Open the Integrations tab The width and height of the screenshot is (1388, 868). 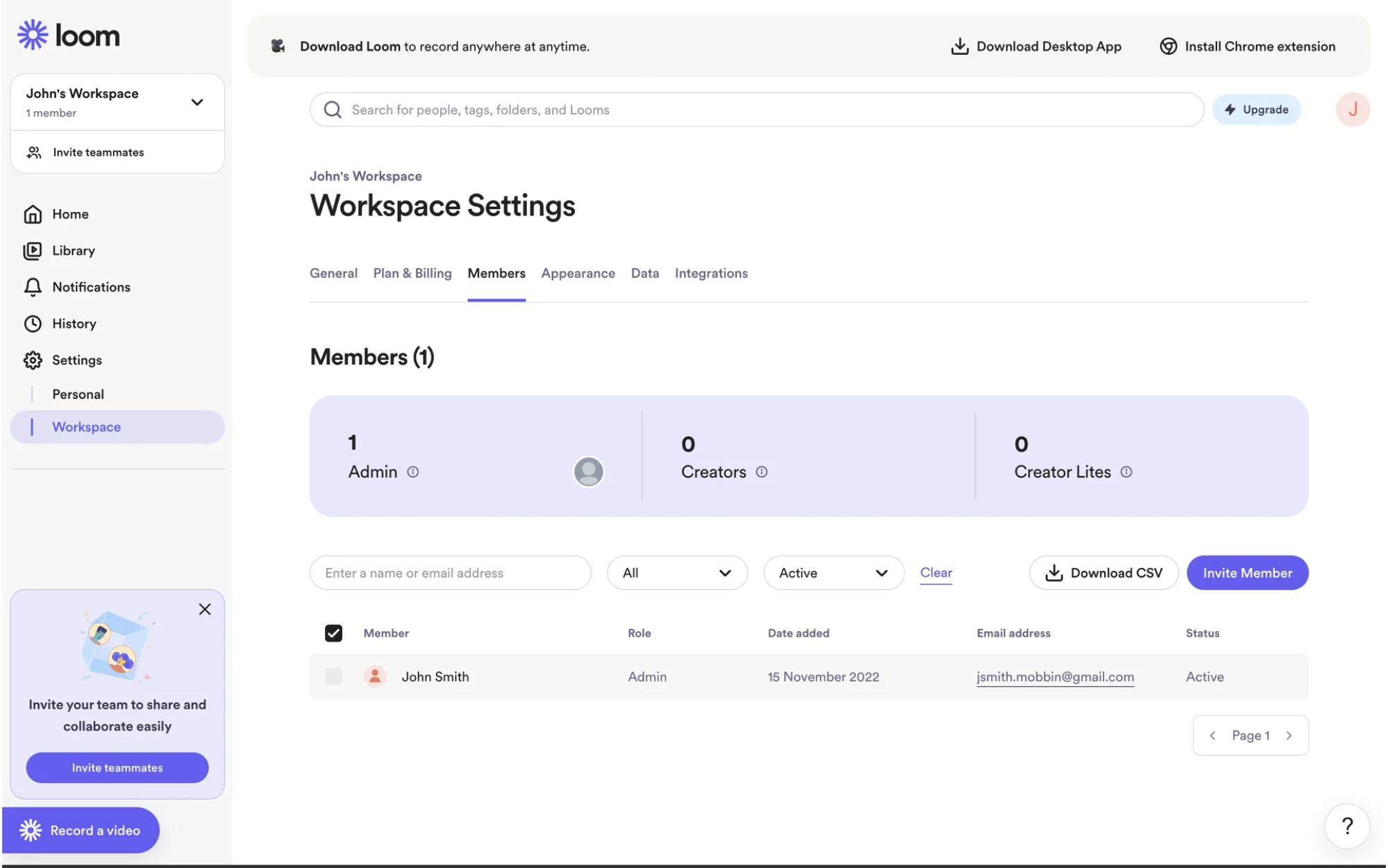pyautogui.click(x=711, y=273)
